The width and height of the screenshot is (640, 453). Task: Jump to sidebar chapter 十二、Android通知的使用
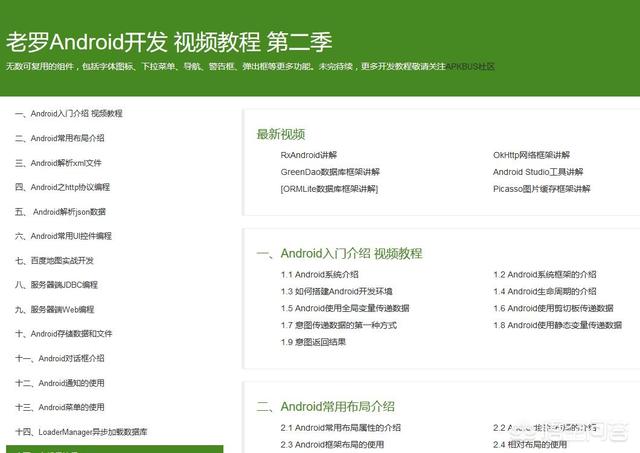[59, 383]
